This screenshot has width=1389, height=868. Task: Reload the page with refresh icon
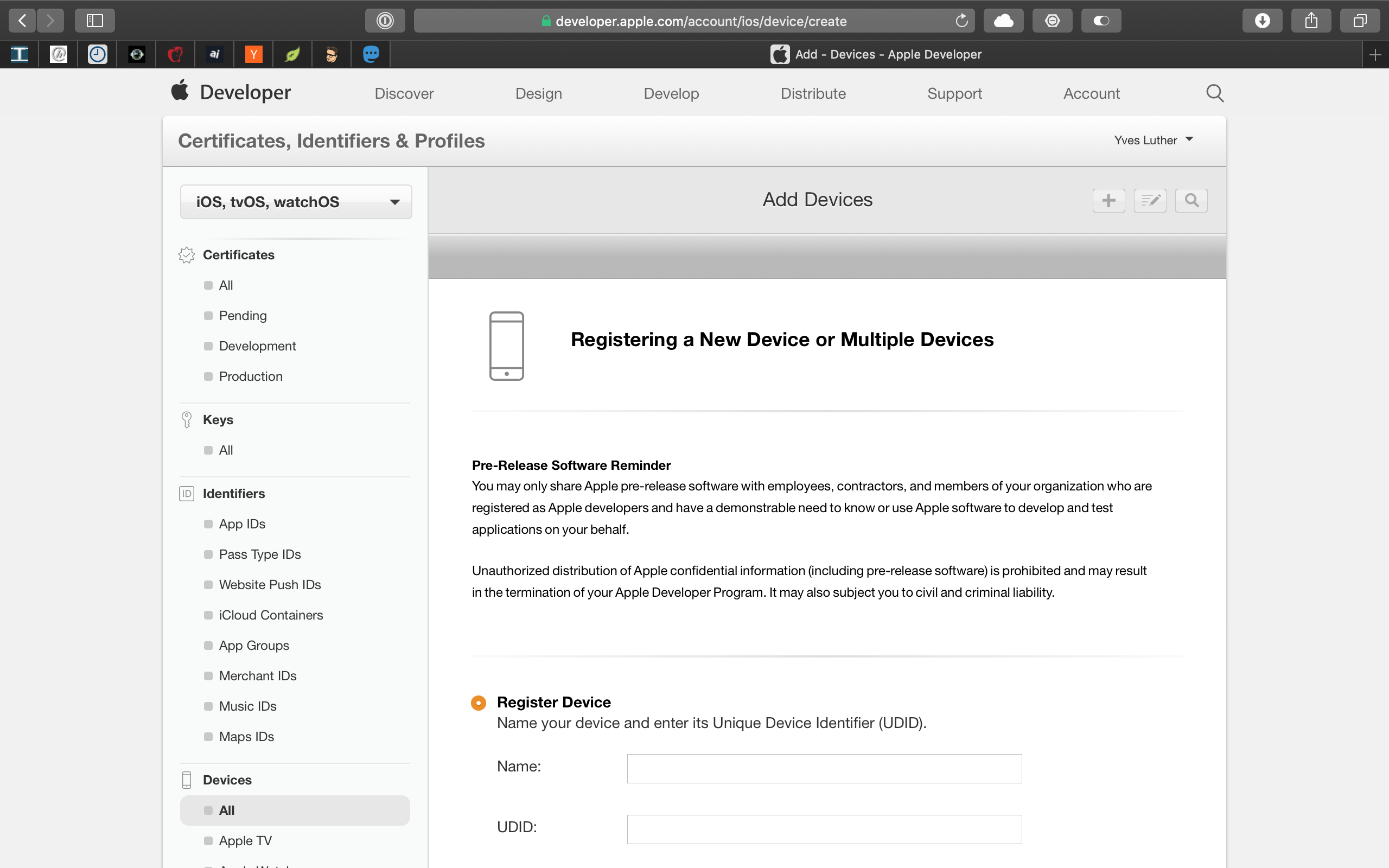(x=961, y=21)
